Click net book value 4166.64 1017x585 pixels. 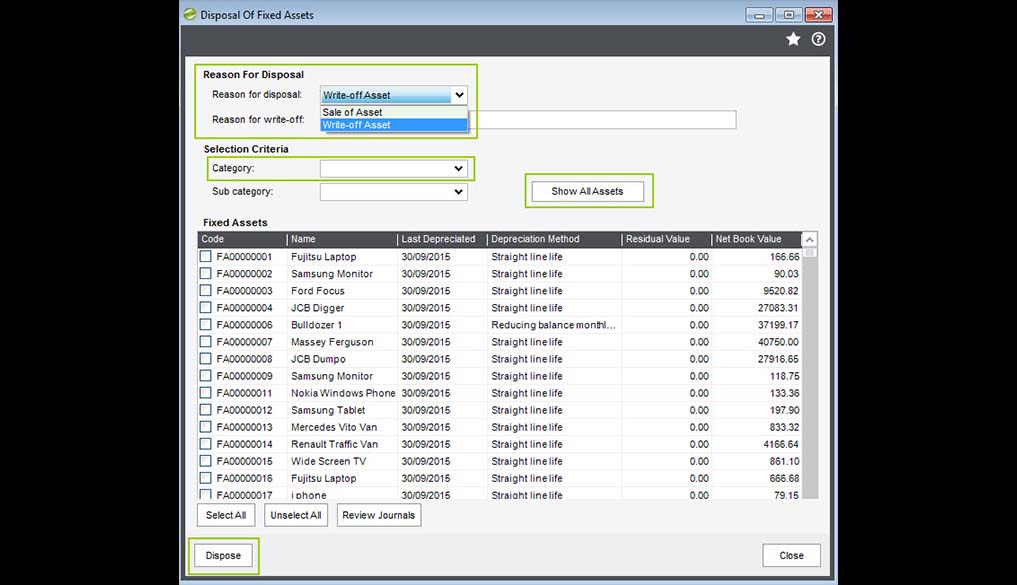pos(780,444)
